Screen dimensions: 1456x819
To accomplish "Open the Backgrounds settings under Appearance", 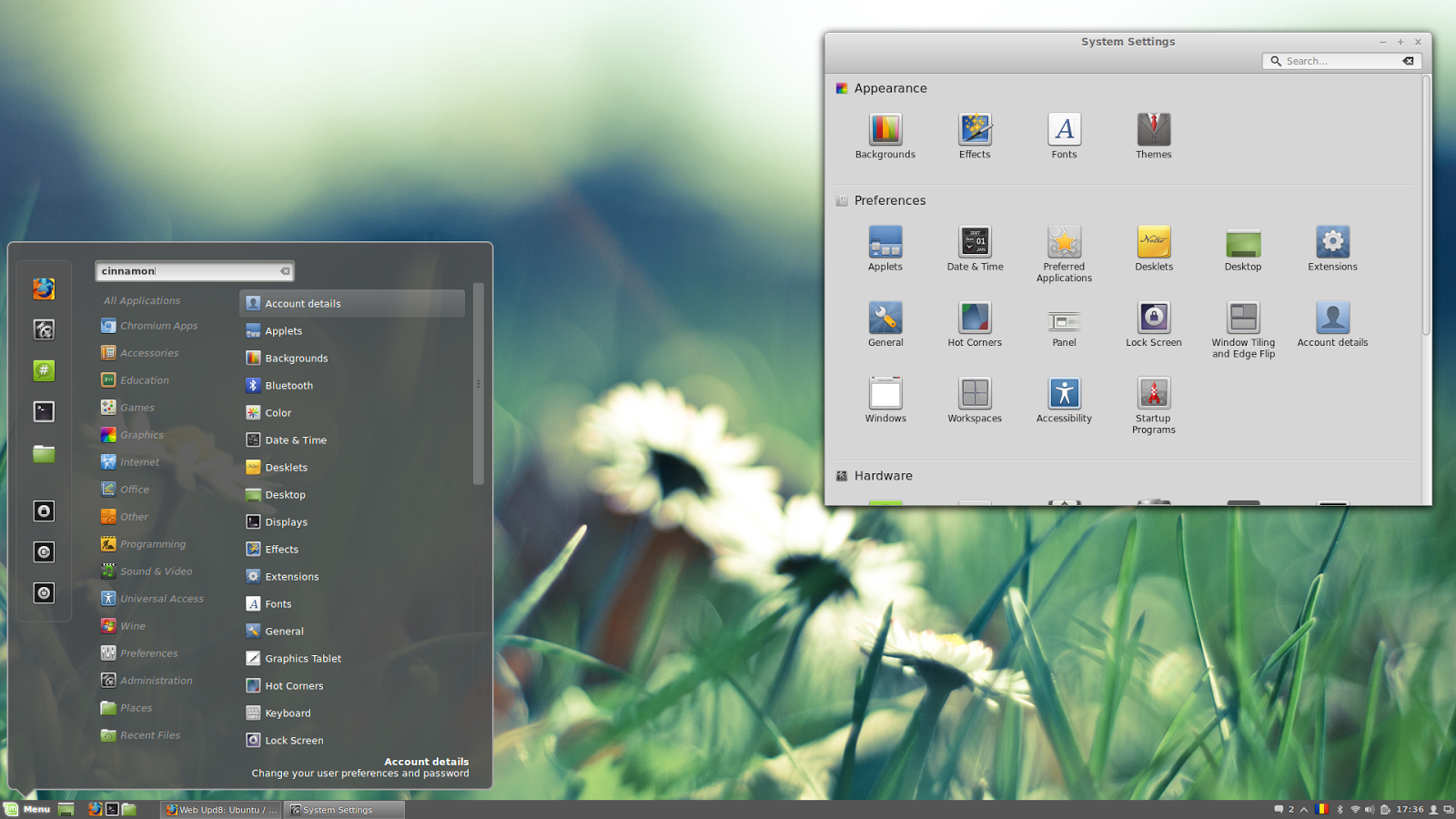I will (885, 135).
